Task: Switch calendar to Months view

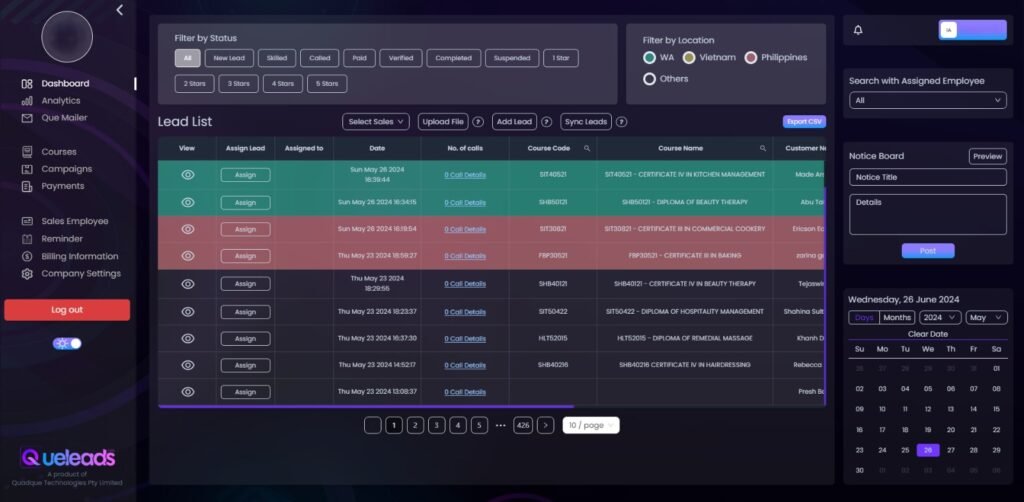Action: 897,318
